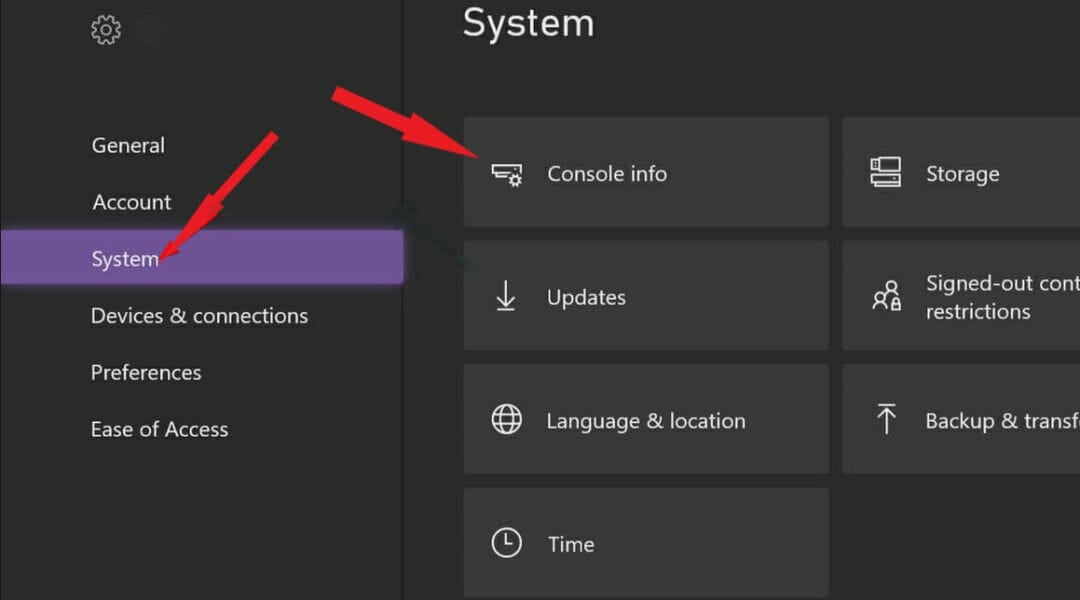Open the Storage tile

point(961,172)
